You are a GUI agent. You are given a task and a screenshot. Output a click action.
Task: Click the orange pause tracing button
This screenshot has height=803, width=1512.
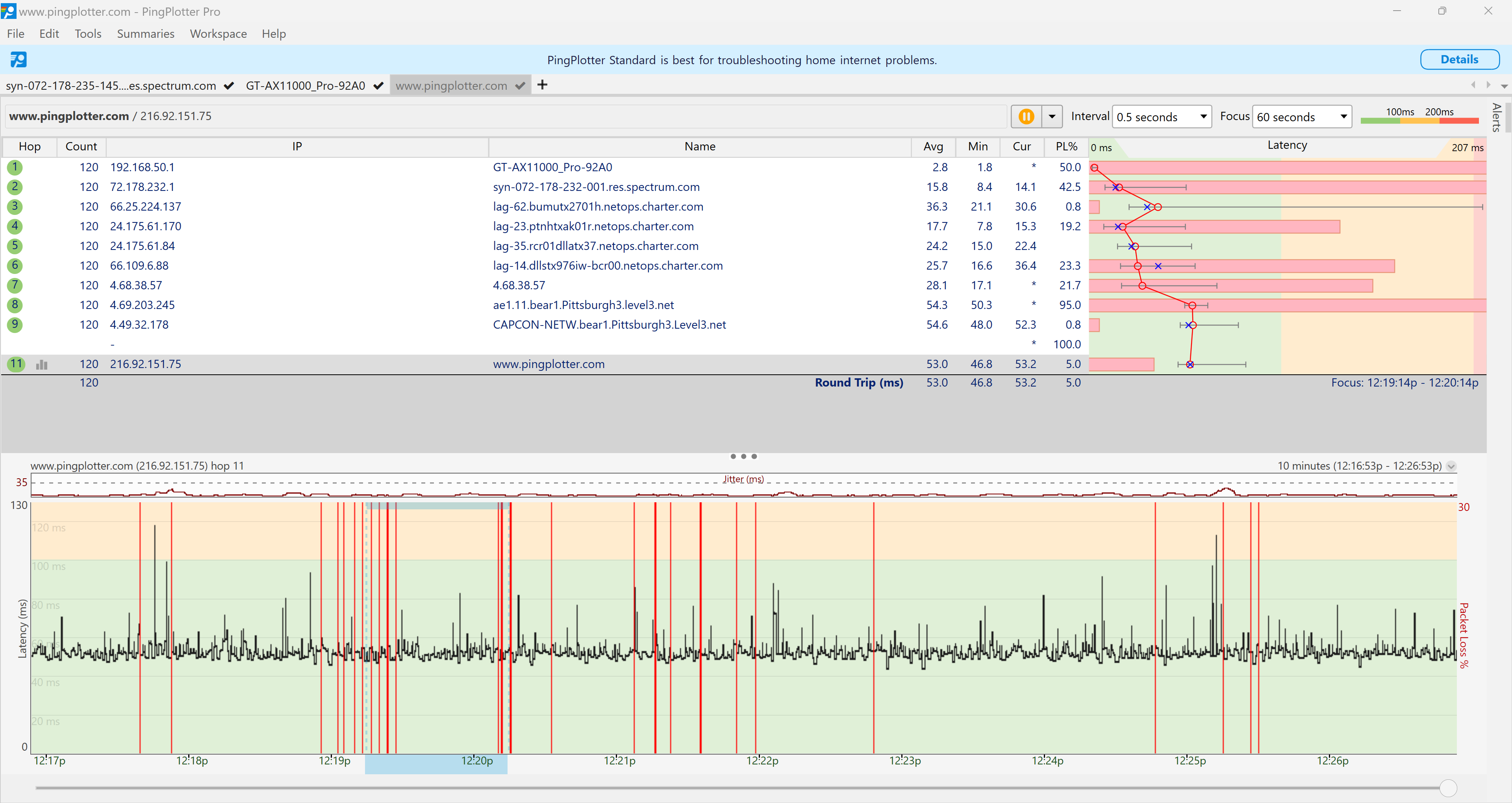1026,116
